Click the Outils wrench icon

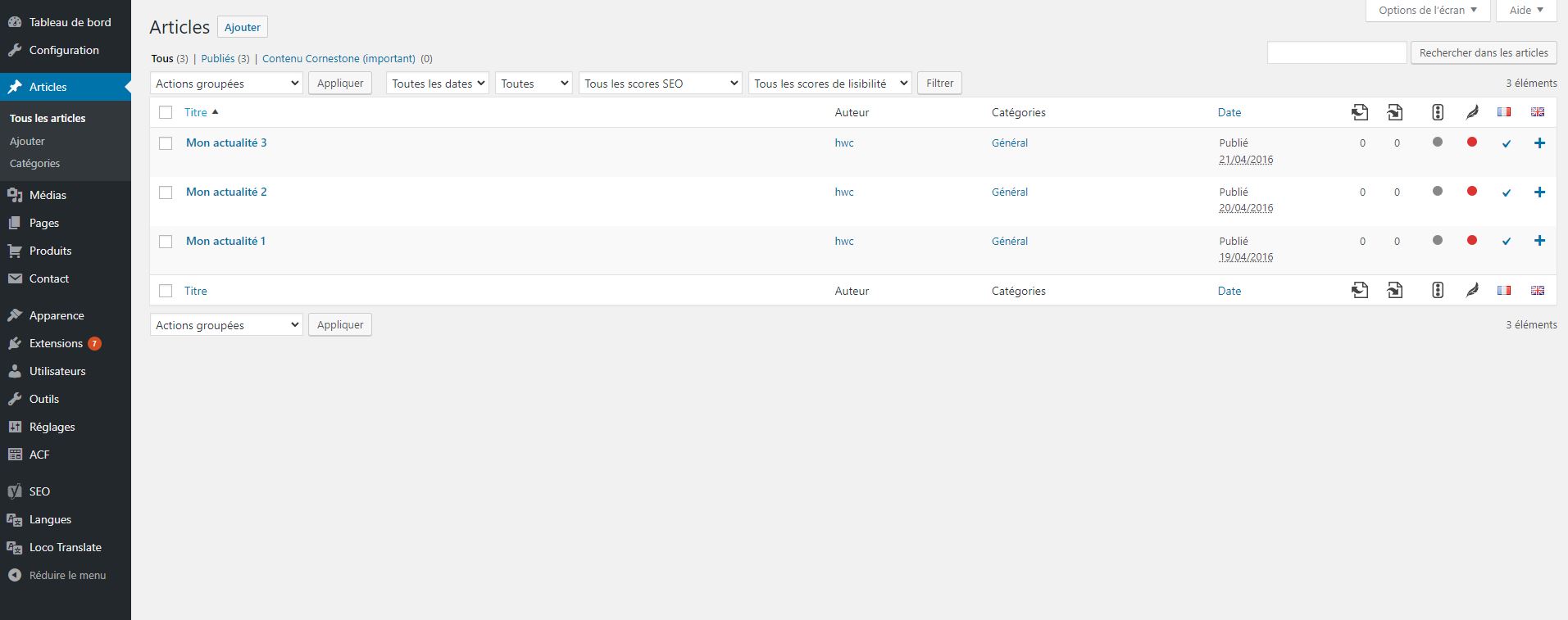[x=15, y=399]
